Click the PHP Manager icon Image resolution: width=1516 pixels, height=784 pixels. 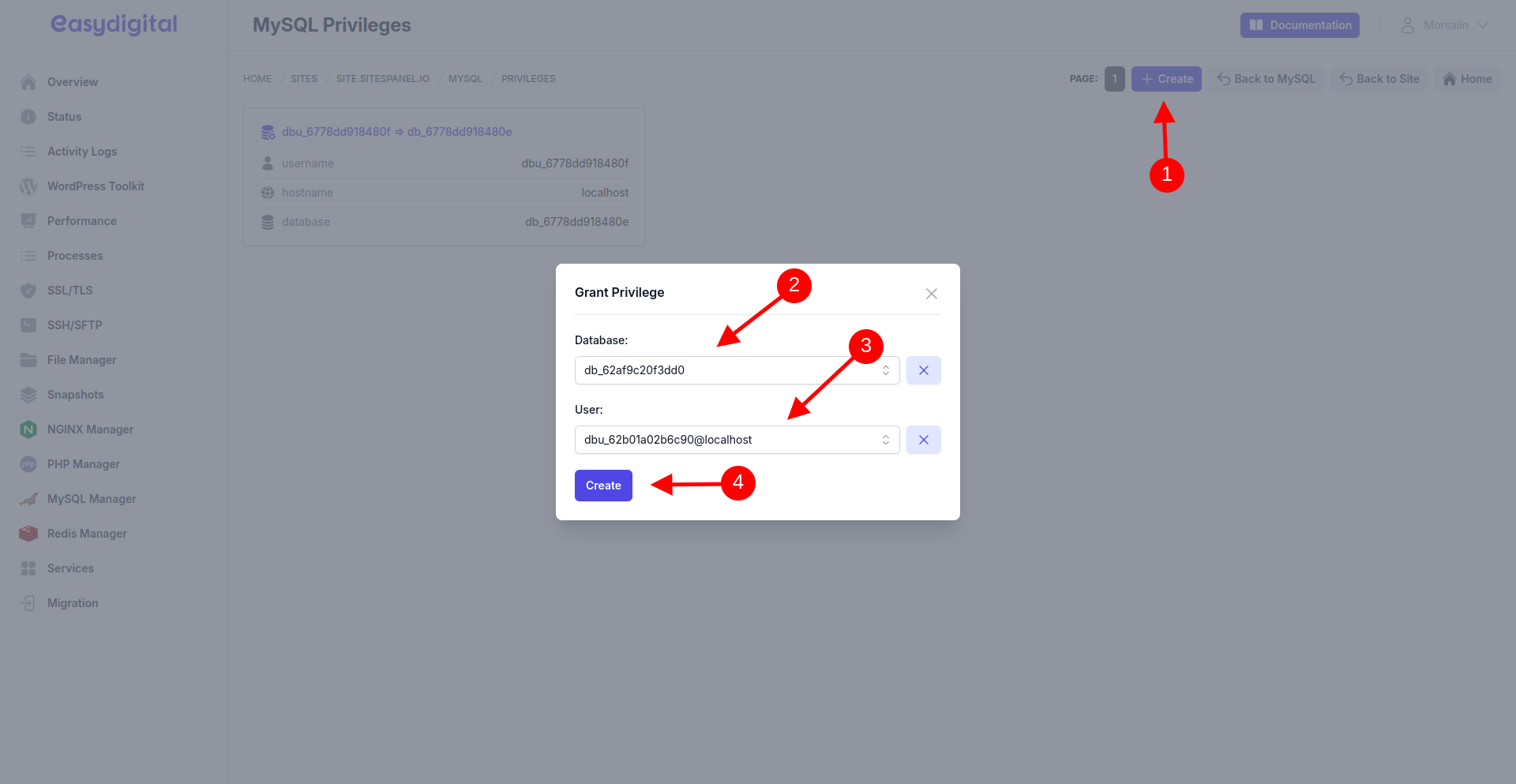coord(28,464)
